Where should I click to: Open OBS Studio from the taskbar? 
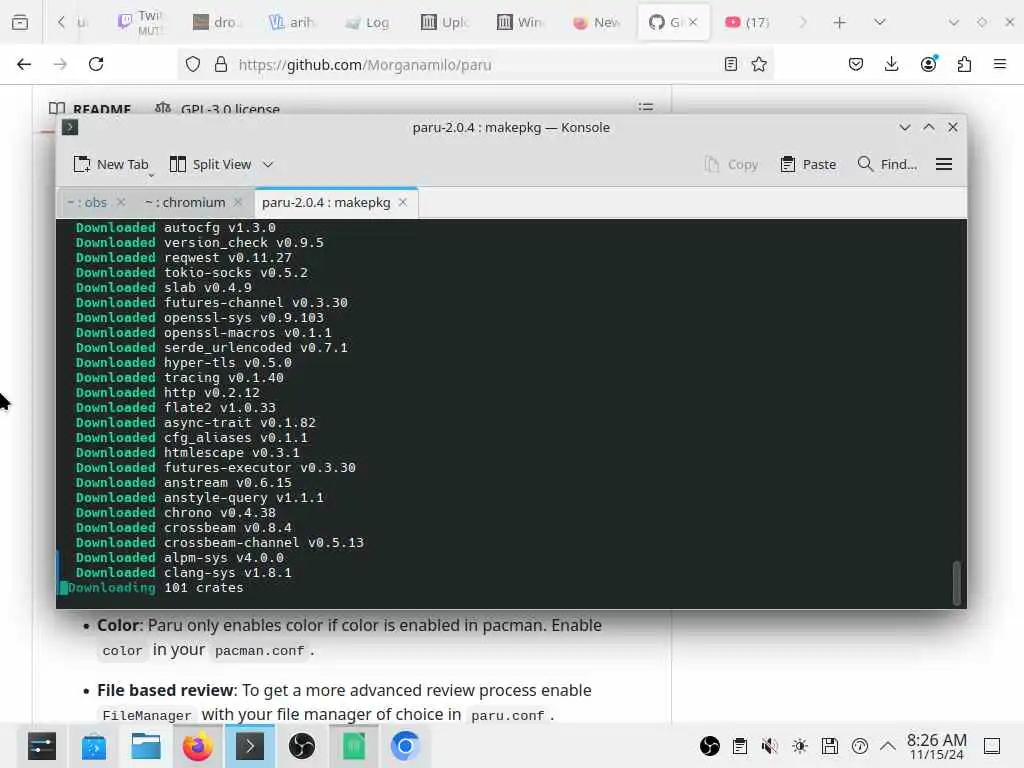coord(302,746)
